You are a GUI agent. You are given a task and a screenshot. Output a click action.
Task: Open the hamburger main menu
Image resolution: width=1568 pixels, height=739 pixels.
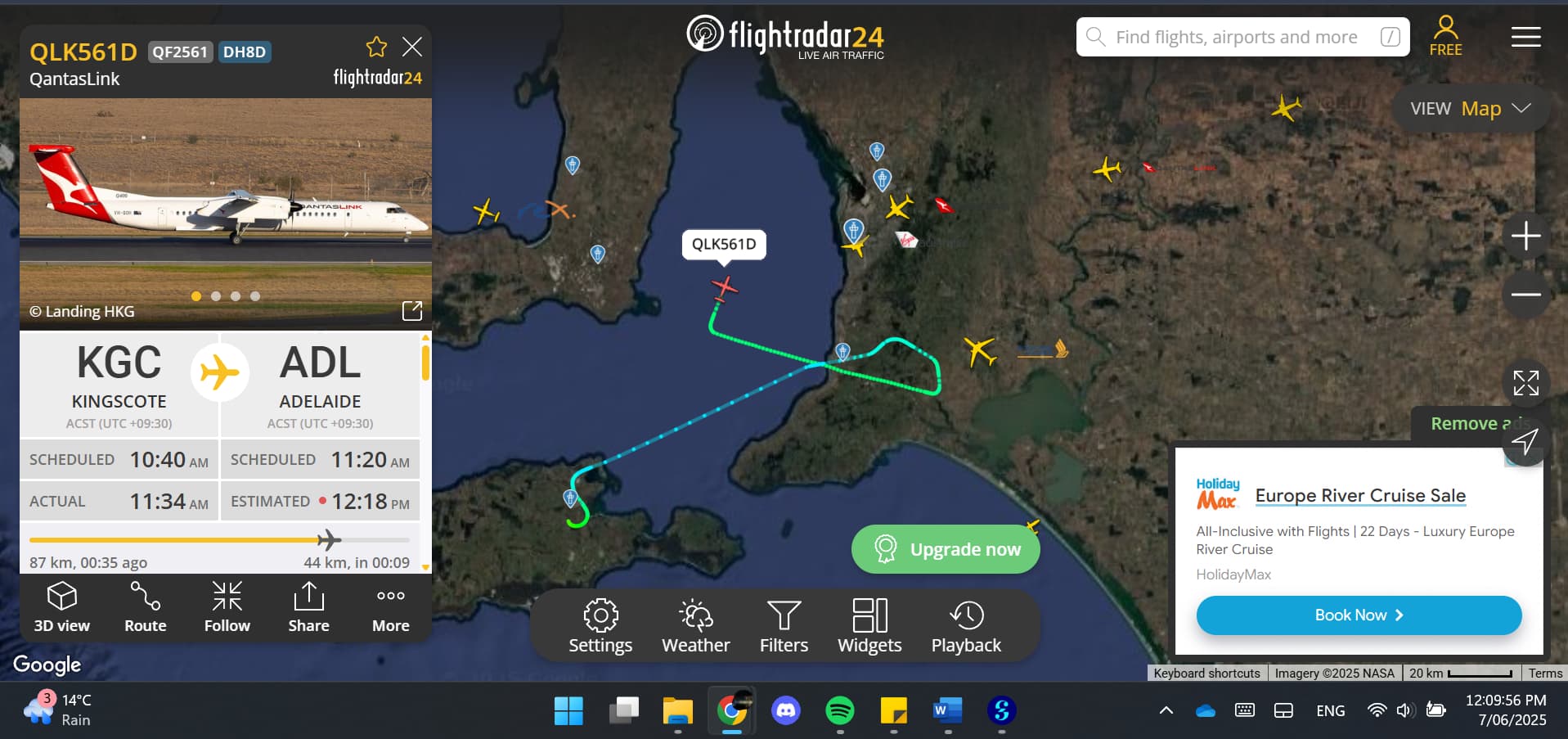pos(1525,37)
